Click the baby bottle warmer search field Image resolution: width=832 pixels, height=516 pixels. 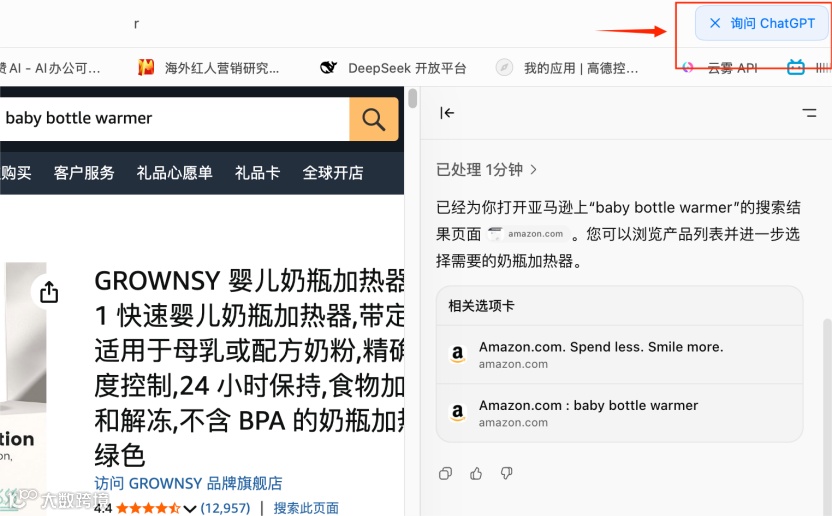pyautogui.click(x=175, y=119)
